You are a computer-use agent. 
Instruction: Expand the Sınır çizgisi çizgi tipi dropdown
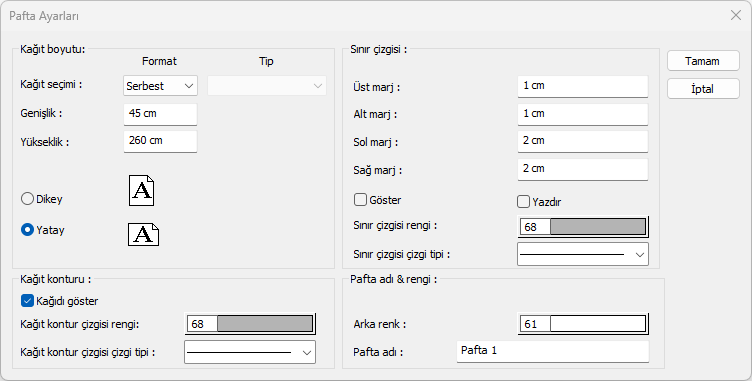[583, 254]
